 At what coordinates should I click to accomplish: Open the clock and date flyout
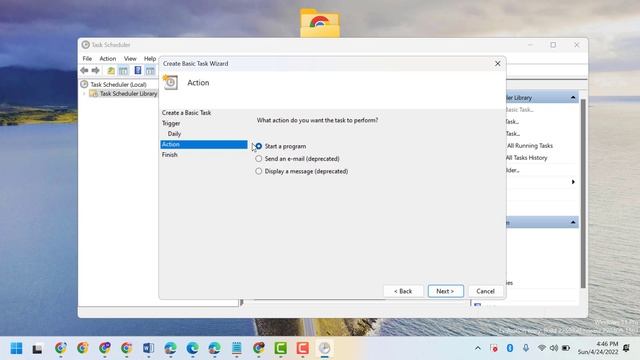tap(598, 348)
